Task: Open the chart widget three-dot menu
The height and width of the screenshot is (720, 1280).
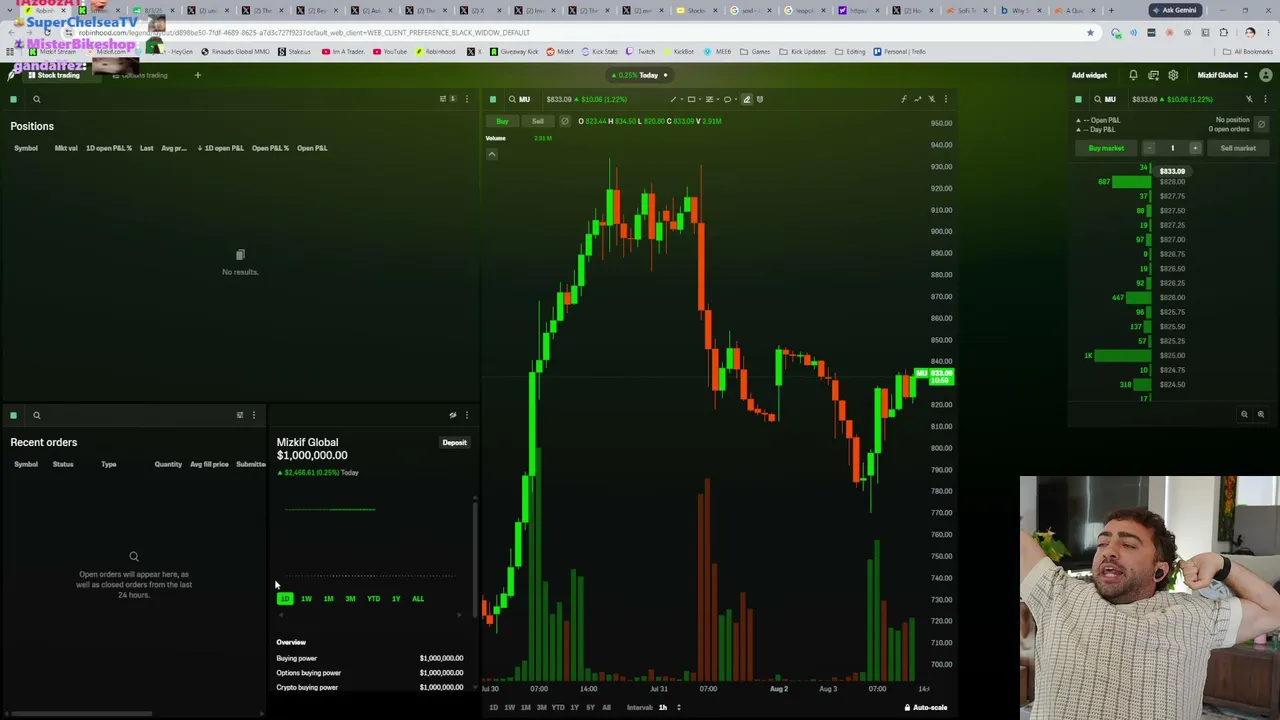Action: click(x=945, y=99)
